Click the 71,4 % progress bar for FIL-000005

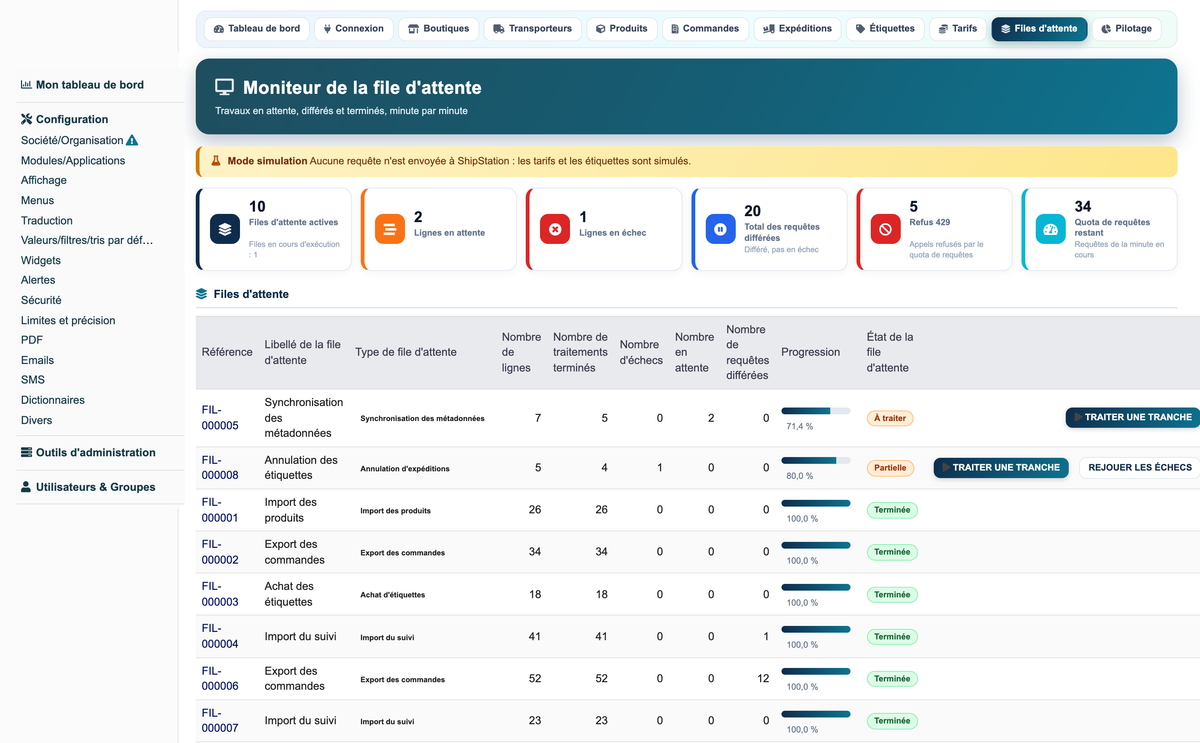816,410
